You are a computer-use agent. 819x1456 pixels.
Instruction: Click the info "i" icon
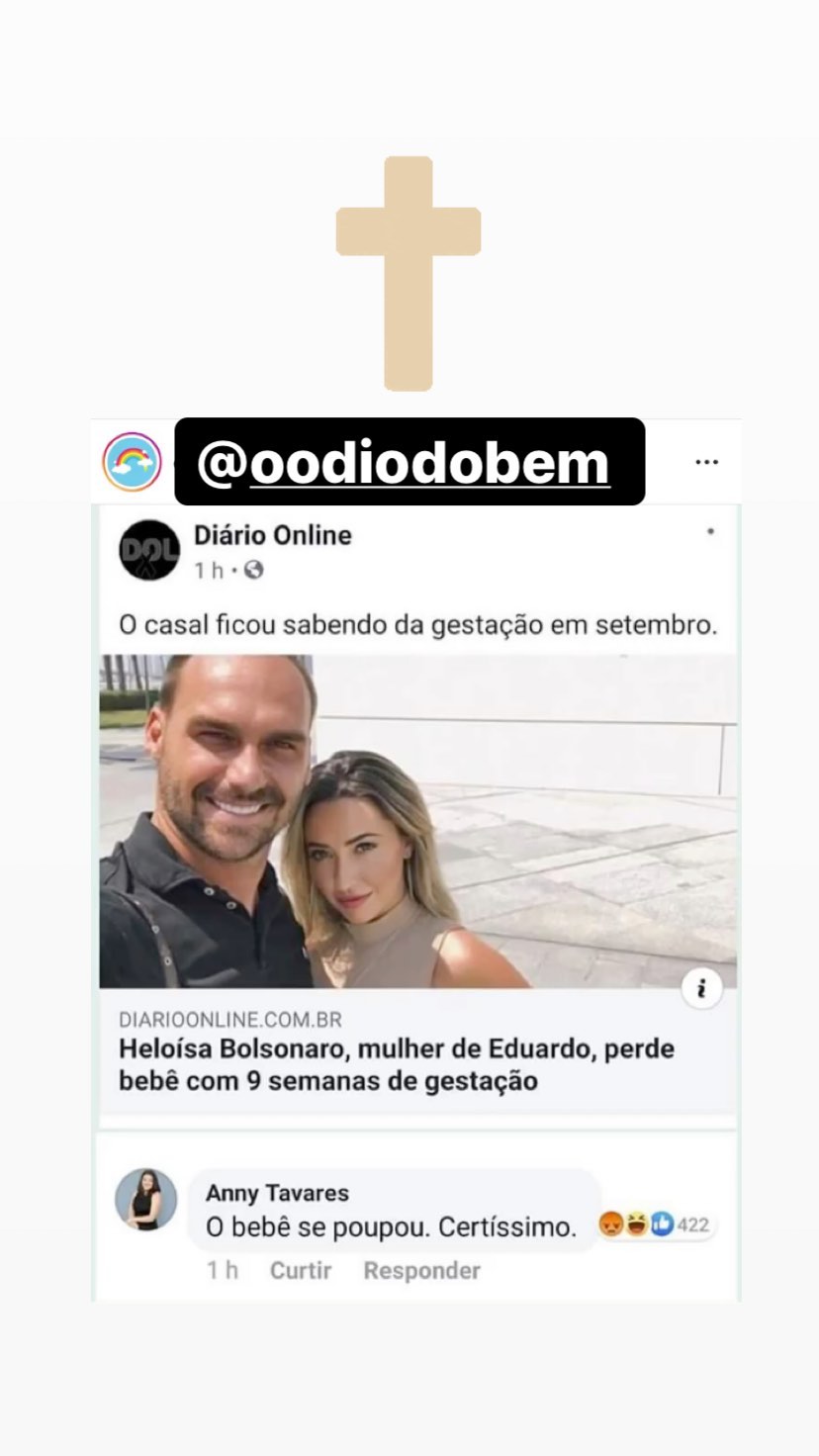702,988
